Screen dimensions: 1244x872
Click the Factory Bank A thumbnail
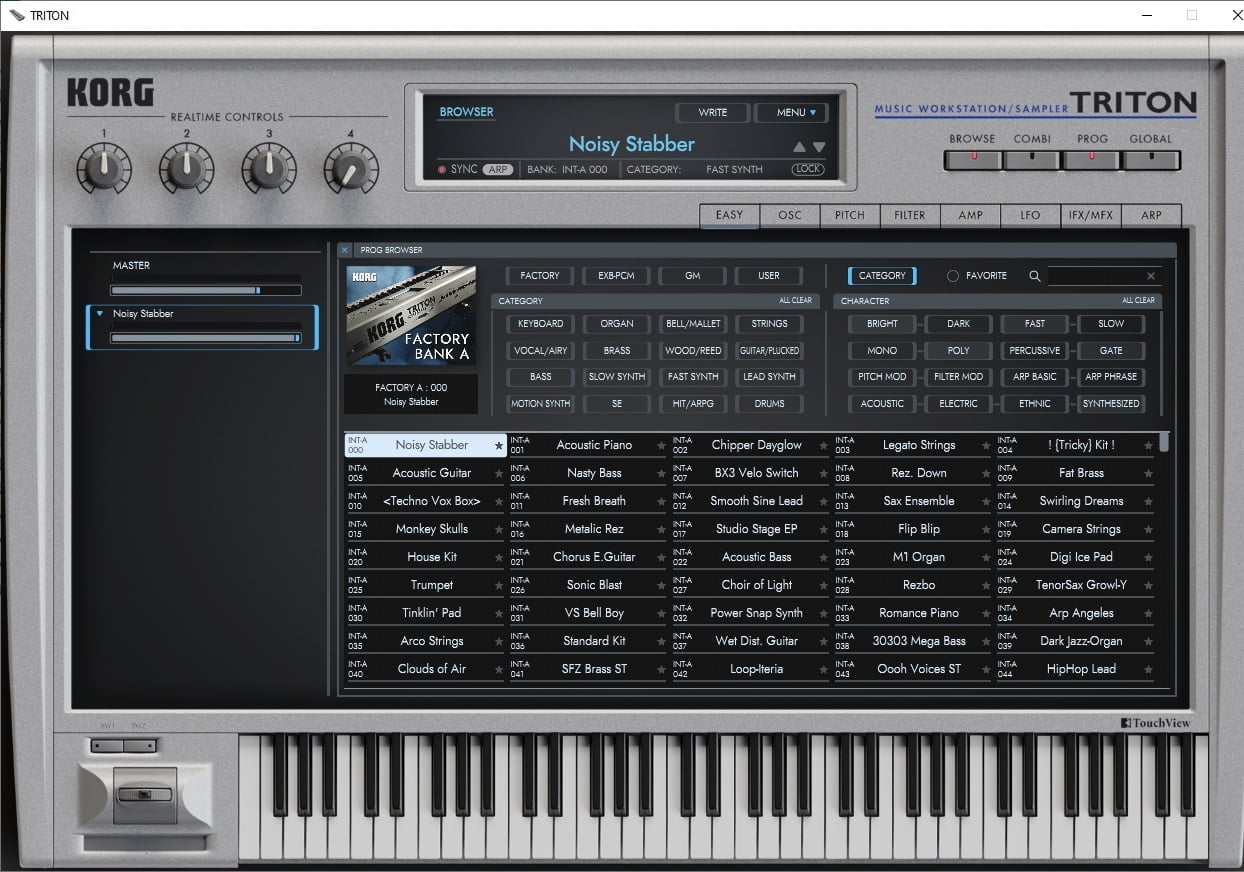point(411,316)
